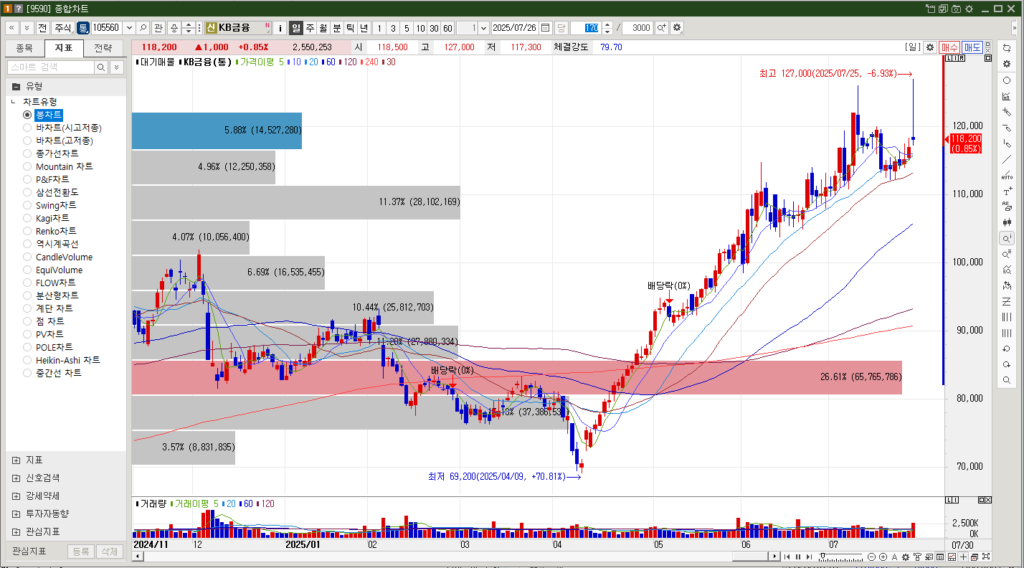1024x568 pixels.
Task: Open the stock code dropdown arrow
Action: (x=129, y=28)
